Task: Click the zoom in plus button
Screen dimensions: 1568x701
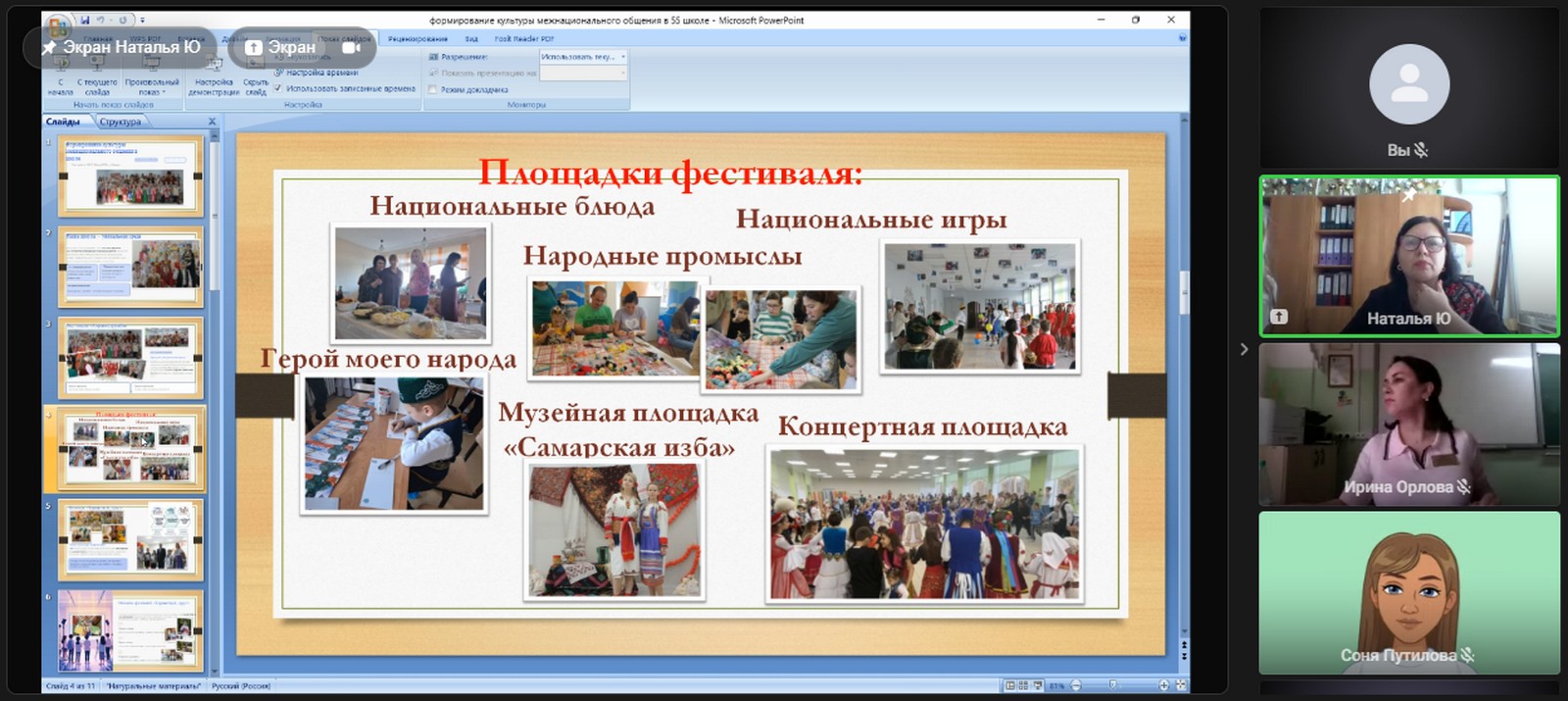Action: (x=1163, y=685)
